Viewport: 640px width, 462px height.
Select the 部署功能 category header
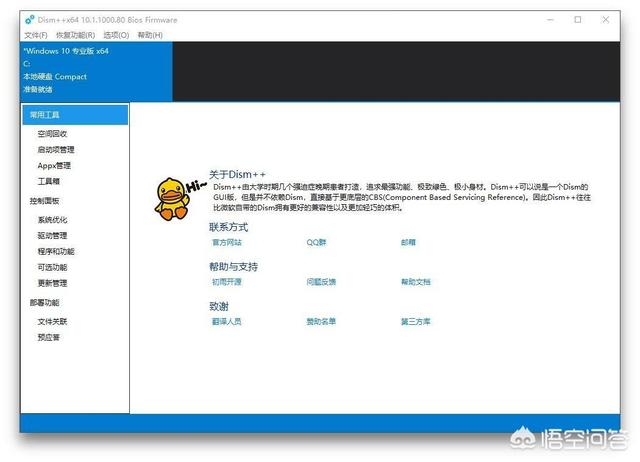pos(44,302)
